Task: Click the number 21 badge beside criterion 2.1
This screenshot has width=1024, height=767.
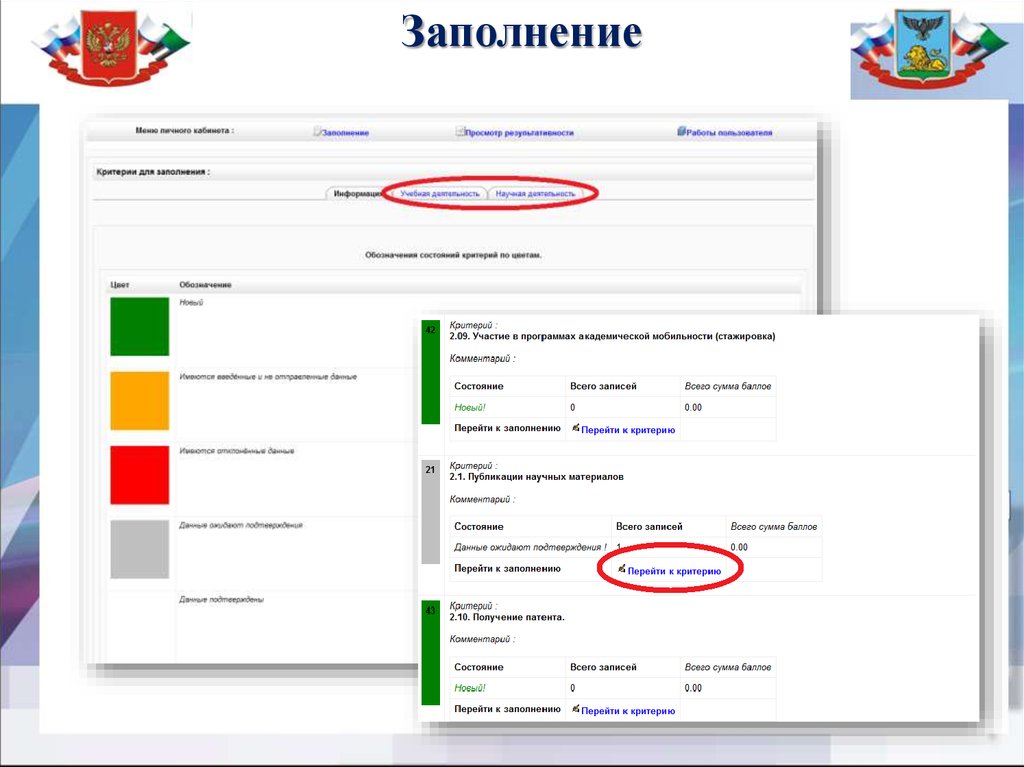Action: pyautogui.click(x=430, y=470)
